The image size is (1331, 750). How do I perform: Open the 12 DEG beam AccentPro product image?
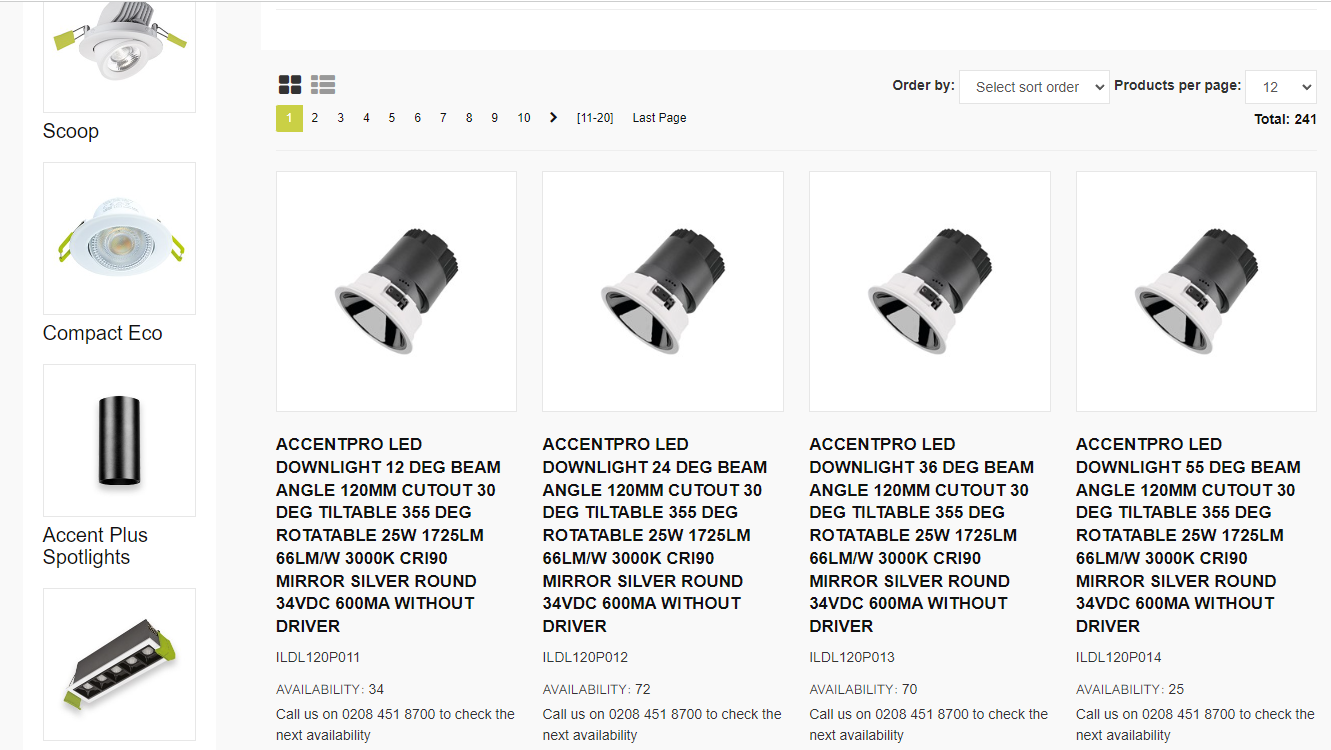[x=396, y=291]
